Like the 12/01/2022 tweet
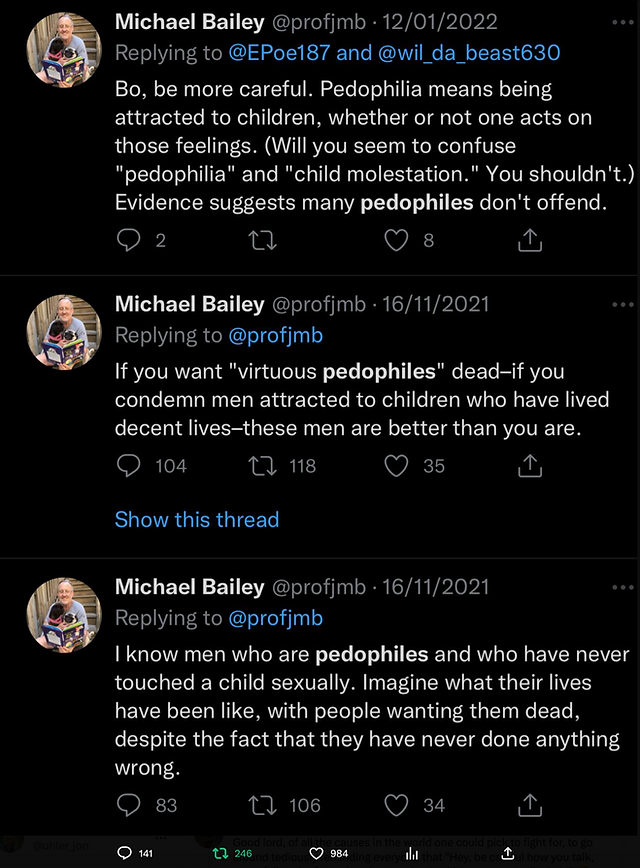The width and height of the screenshot is (640, 868). 396,240
